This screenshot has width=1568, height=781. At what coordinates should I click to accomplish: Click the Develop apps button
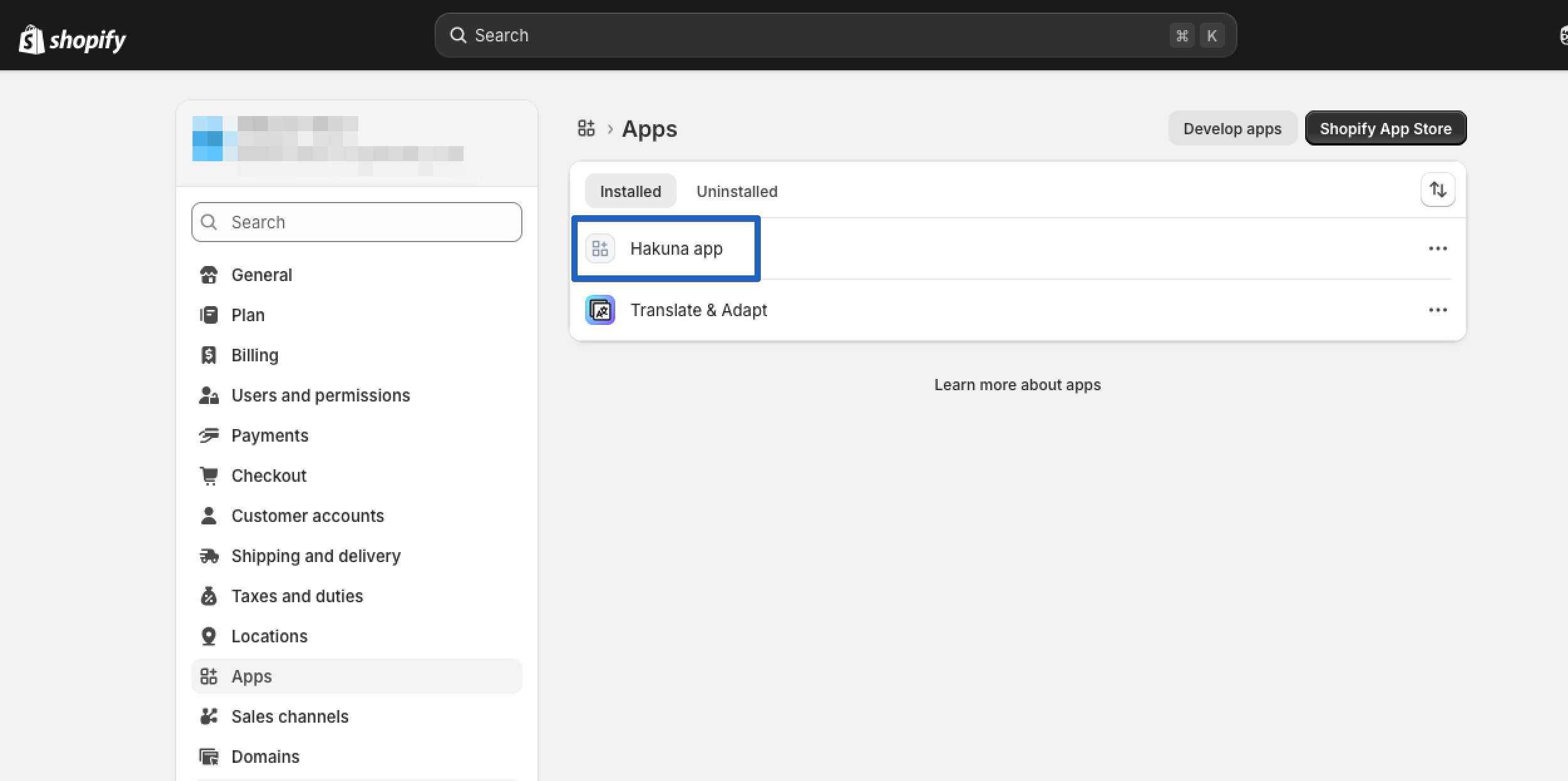point(1232,129)
